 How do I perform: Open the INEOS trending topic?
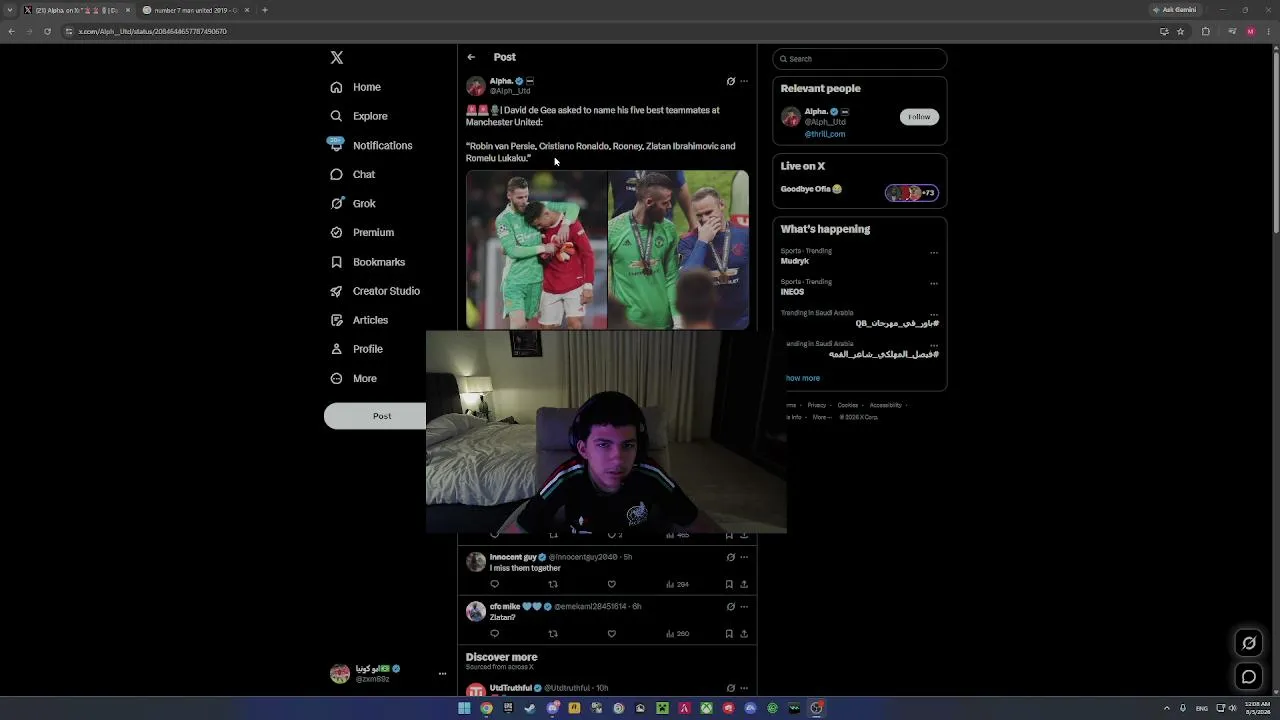(x=792, y=292)
